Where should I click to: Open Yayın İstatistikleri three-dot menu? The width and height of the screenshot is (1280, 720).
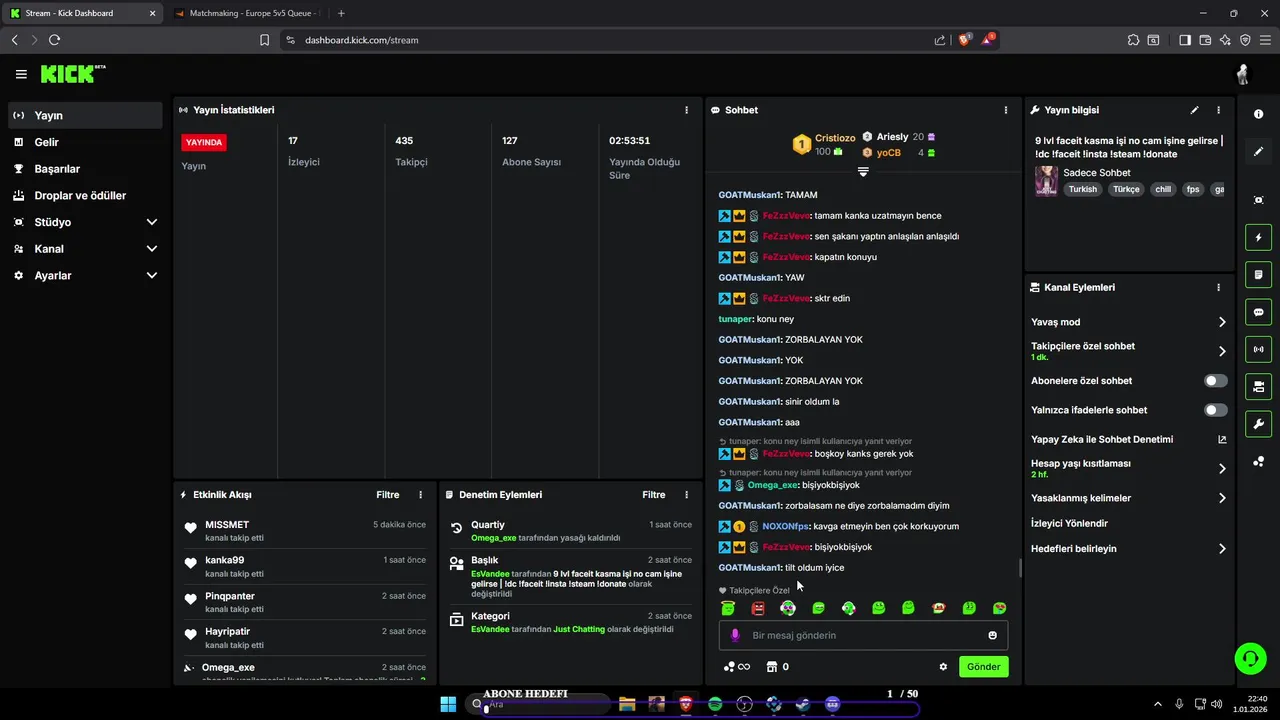686,110
